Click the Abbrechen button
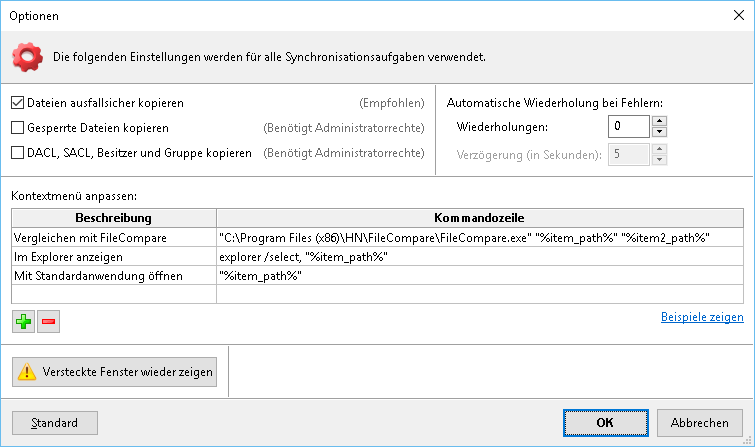This screenshot has width=755, height=447. [x=700, y=423]
